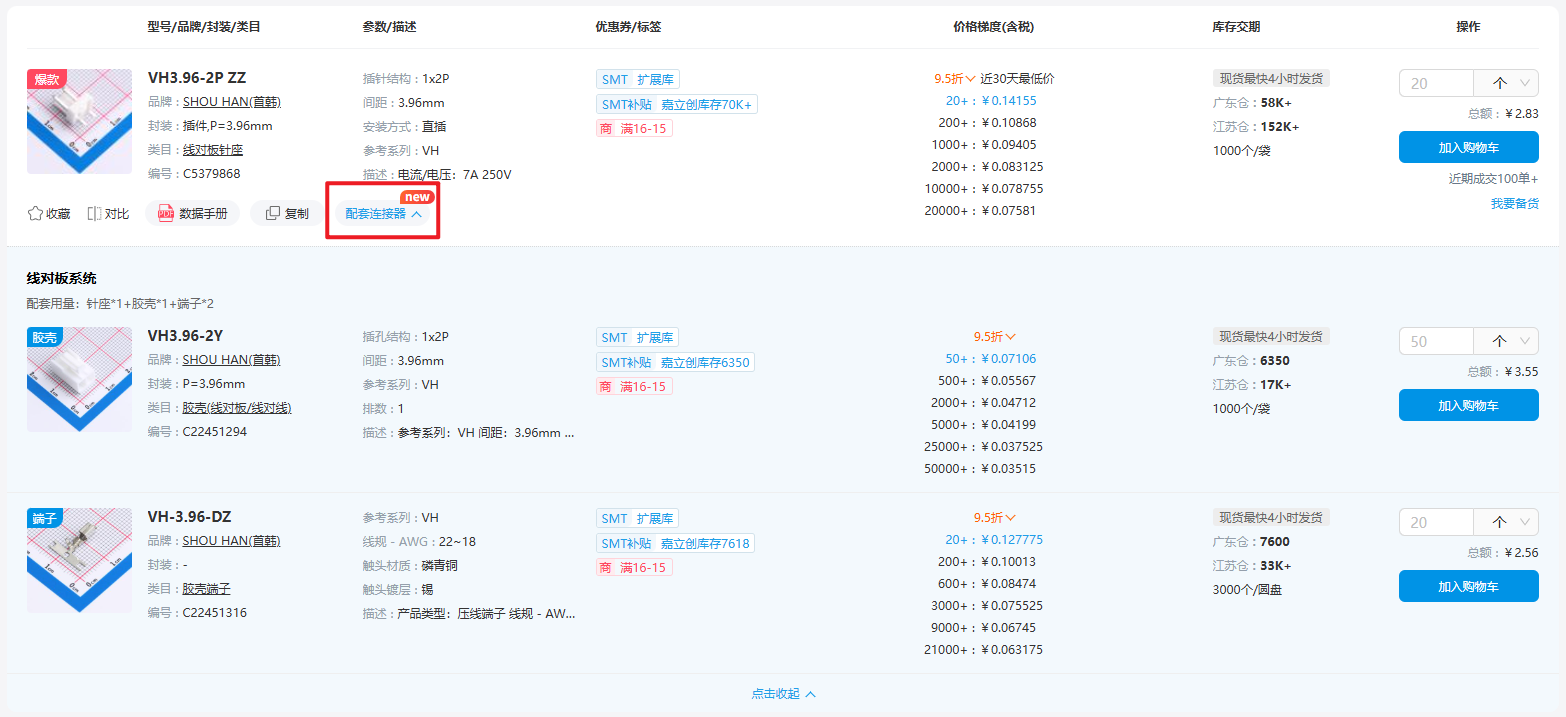Collapse the list via 点击收起

click(784, 694)
